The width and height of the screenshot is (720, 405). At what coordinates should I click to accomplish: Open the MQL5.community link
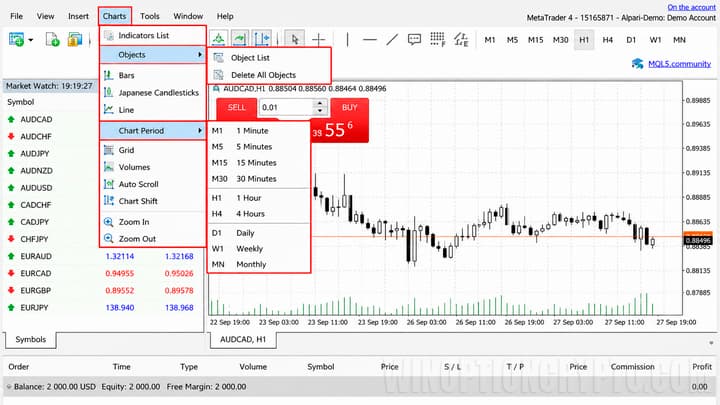point(680,64)
